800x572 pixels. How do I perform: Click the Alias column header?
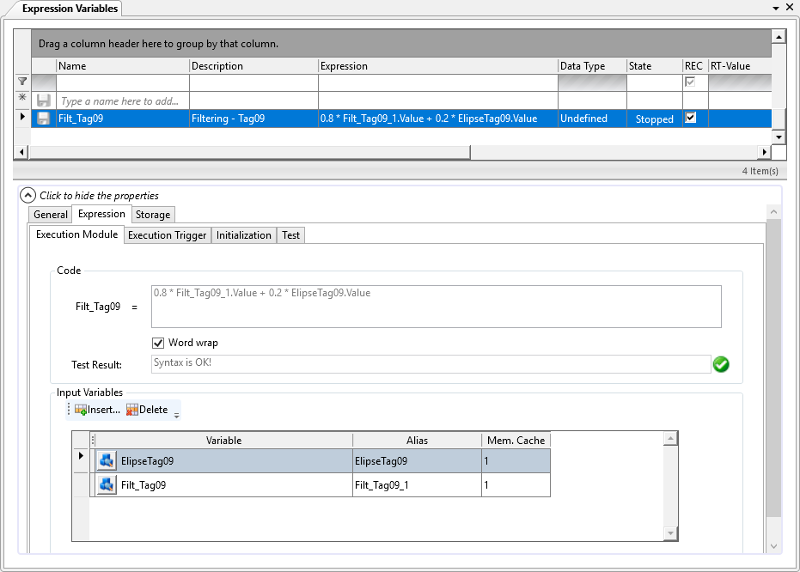pyautogui.click(x=417, y=440)
